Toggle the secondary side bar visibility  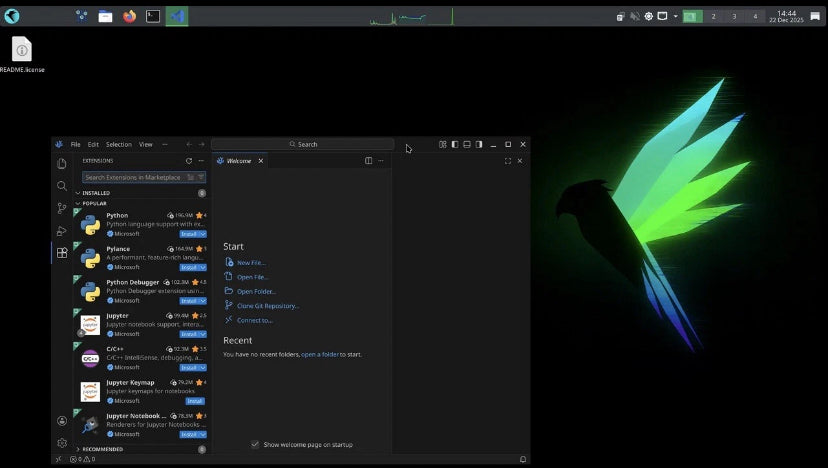[x=479, y=144]
